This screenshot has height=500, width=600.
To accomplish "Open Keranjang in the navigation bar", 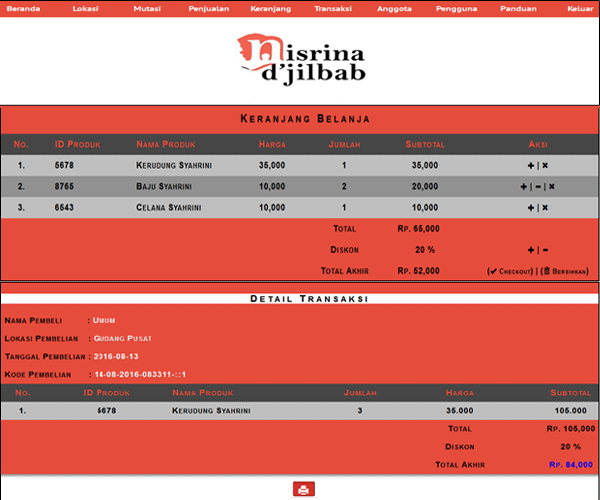I will pos(271,8).
